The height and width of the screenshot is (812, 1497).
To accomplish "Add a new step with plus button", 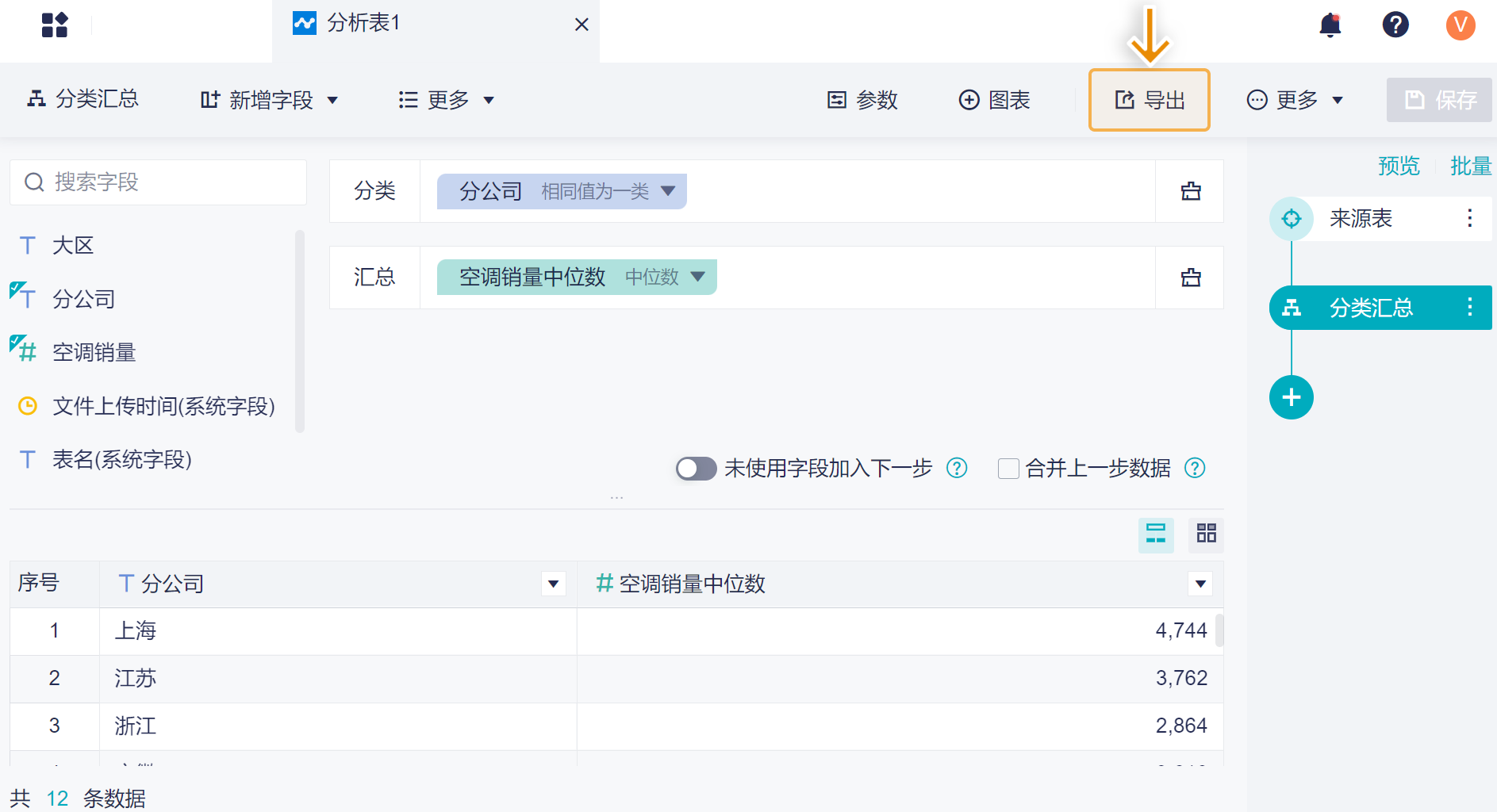I will pos(1292,397).
